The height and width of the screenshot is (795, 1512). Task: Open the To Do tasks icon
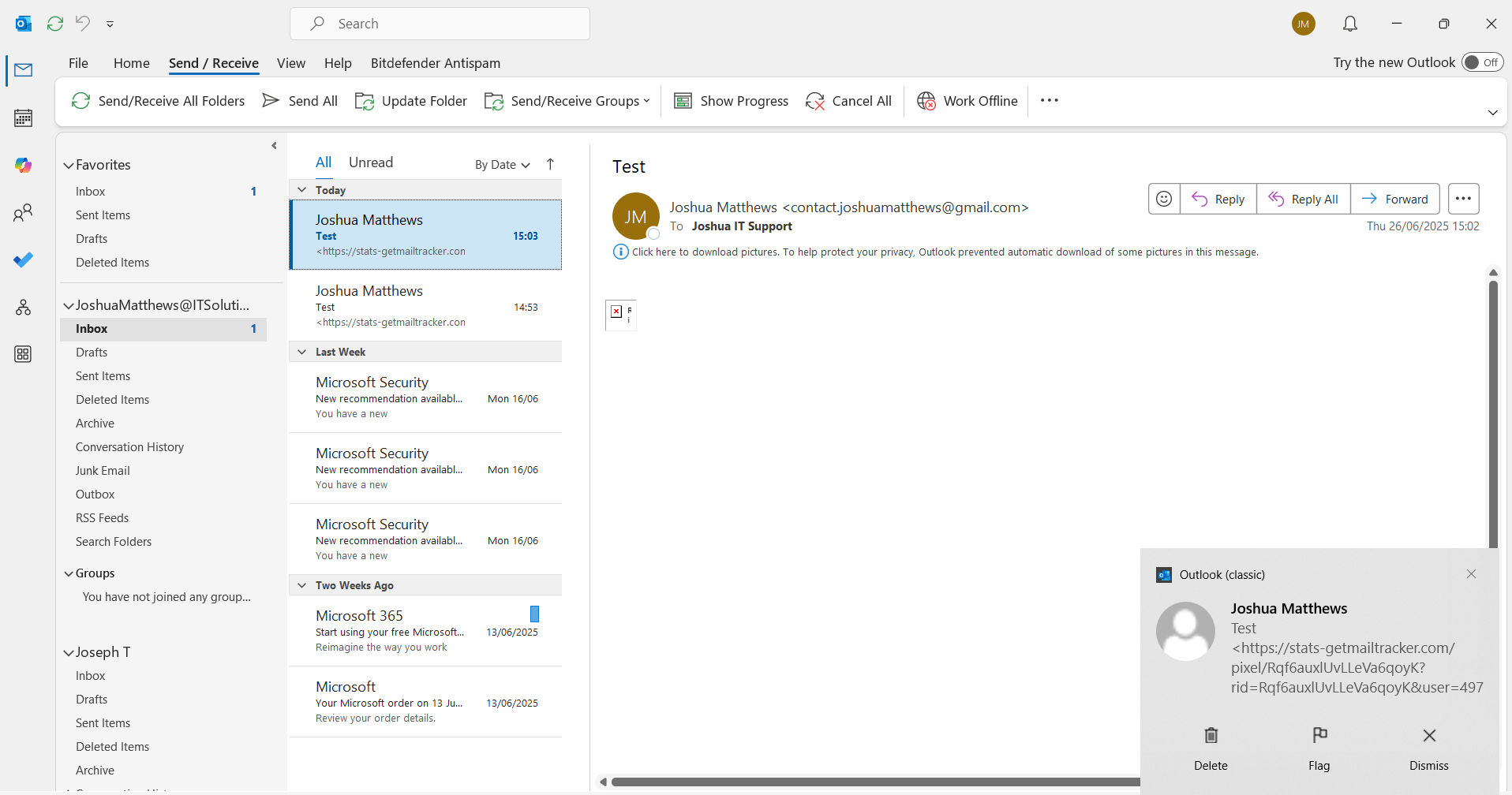[24, 259]
